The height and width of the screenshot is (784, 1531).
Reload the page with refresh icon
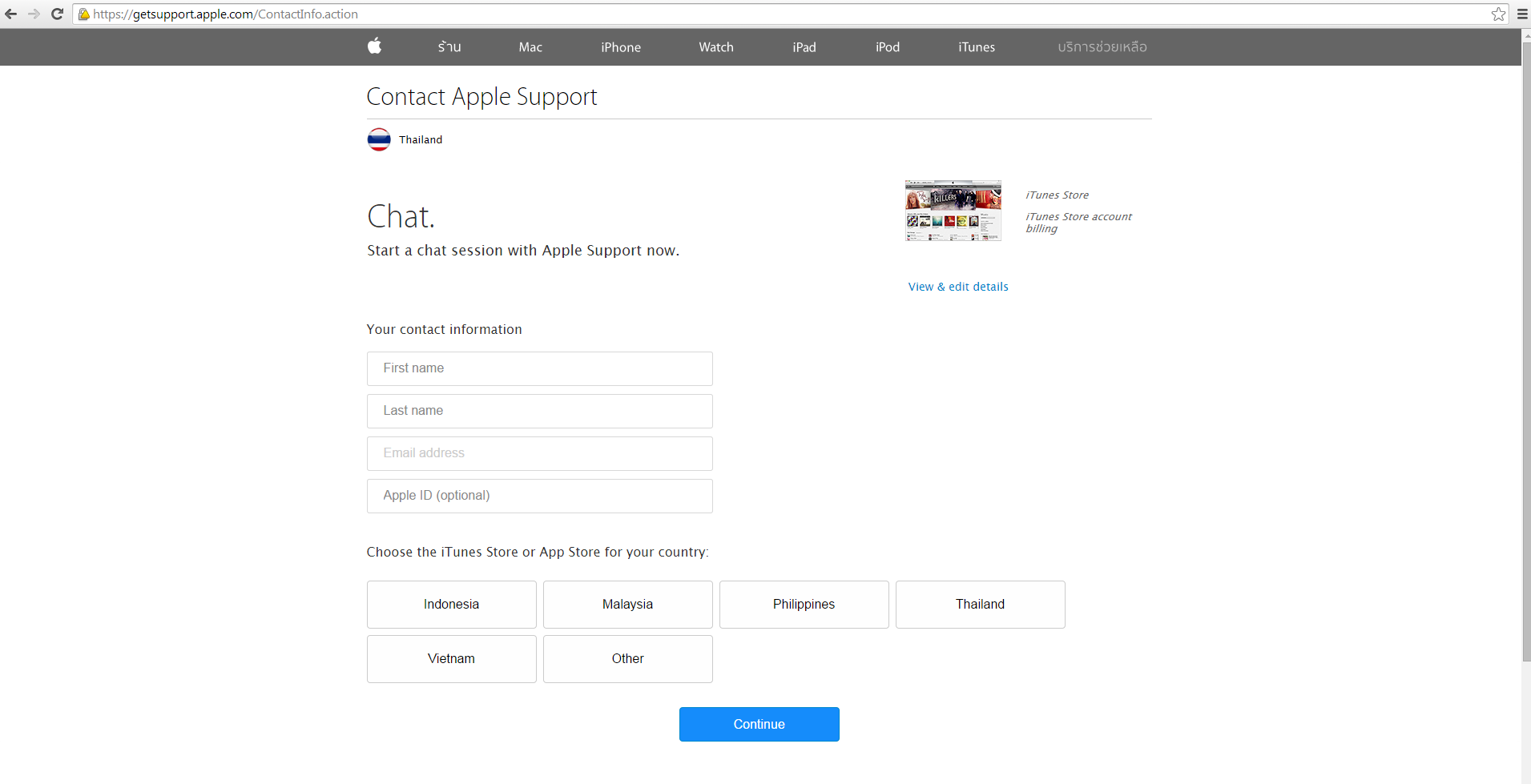[57, 14]
